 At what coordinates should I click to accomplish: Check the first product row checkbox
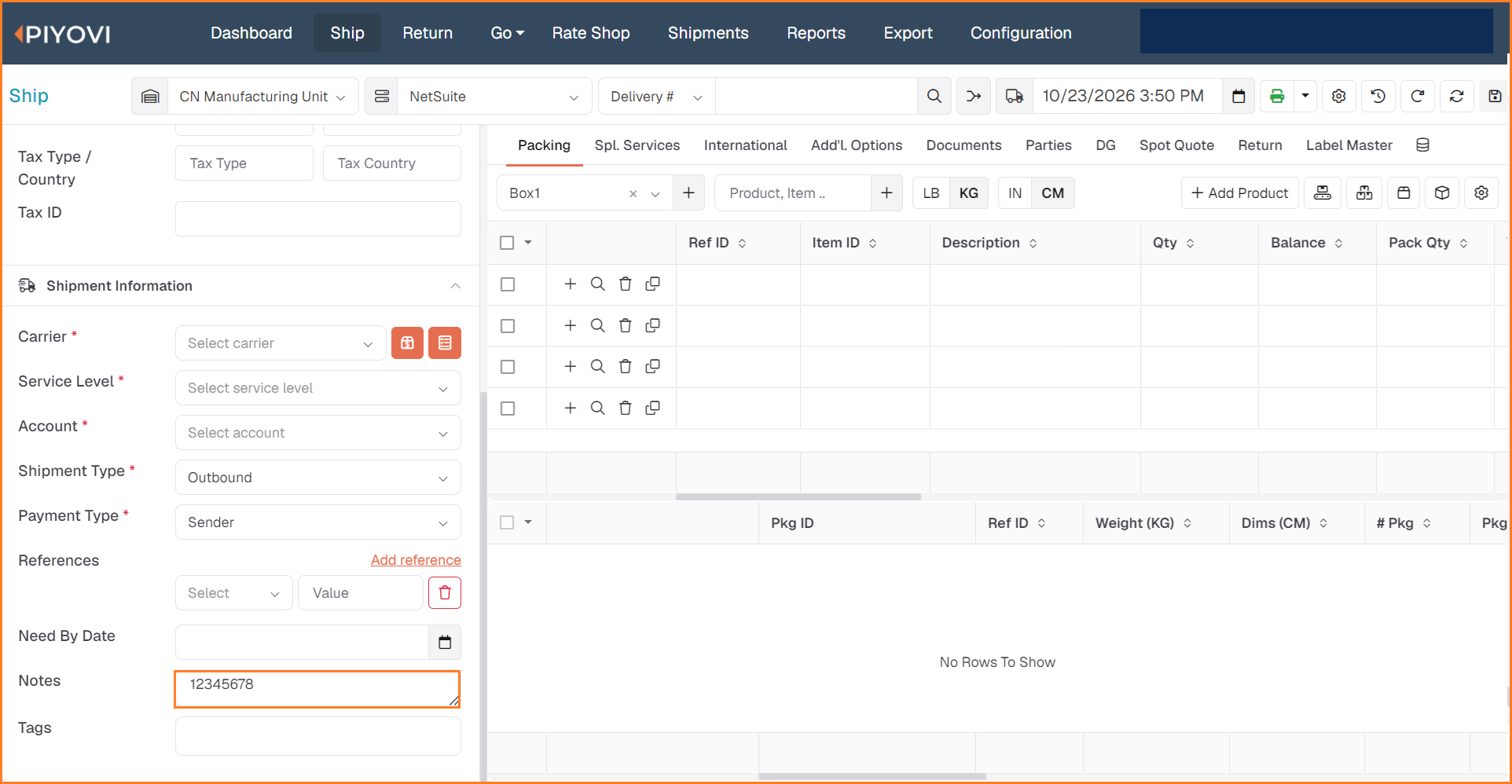pos(508,284)
